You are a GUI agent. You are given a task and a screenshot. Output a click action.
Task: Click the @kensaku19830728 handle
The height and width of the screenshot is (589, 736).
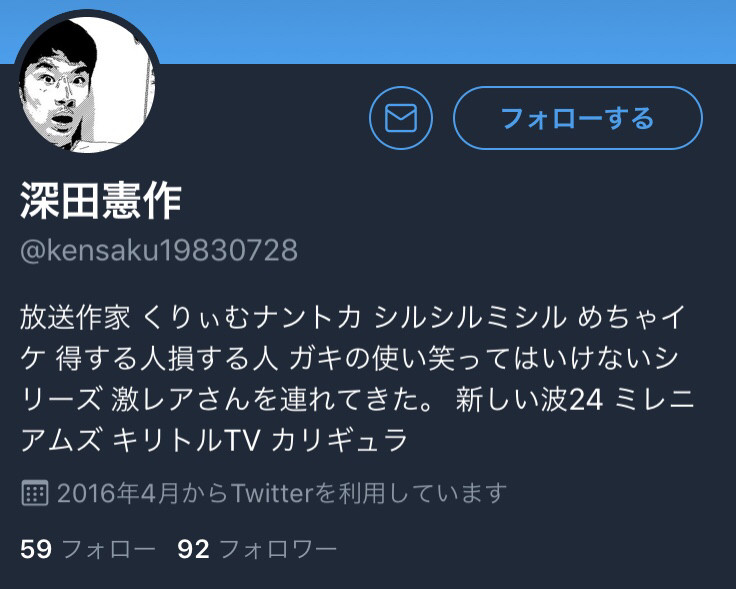(x=159, y=250)
